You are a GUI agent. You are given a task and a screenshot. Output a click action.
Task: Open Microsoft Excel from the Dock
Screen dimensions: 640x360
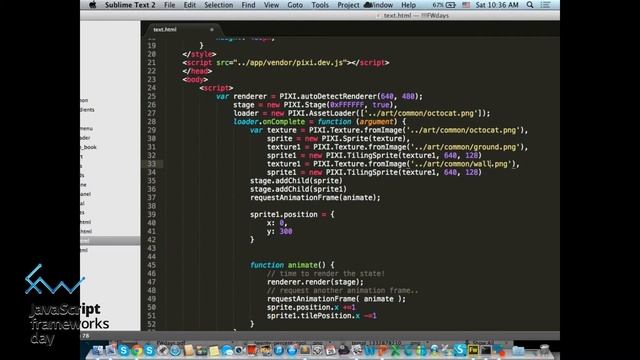pos(395,350)
